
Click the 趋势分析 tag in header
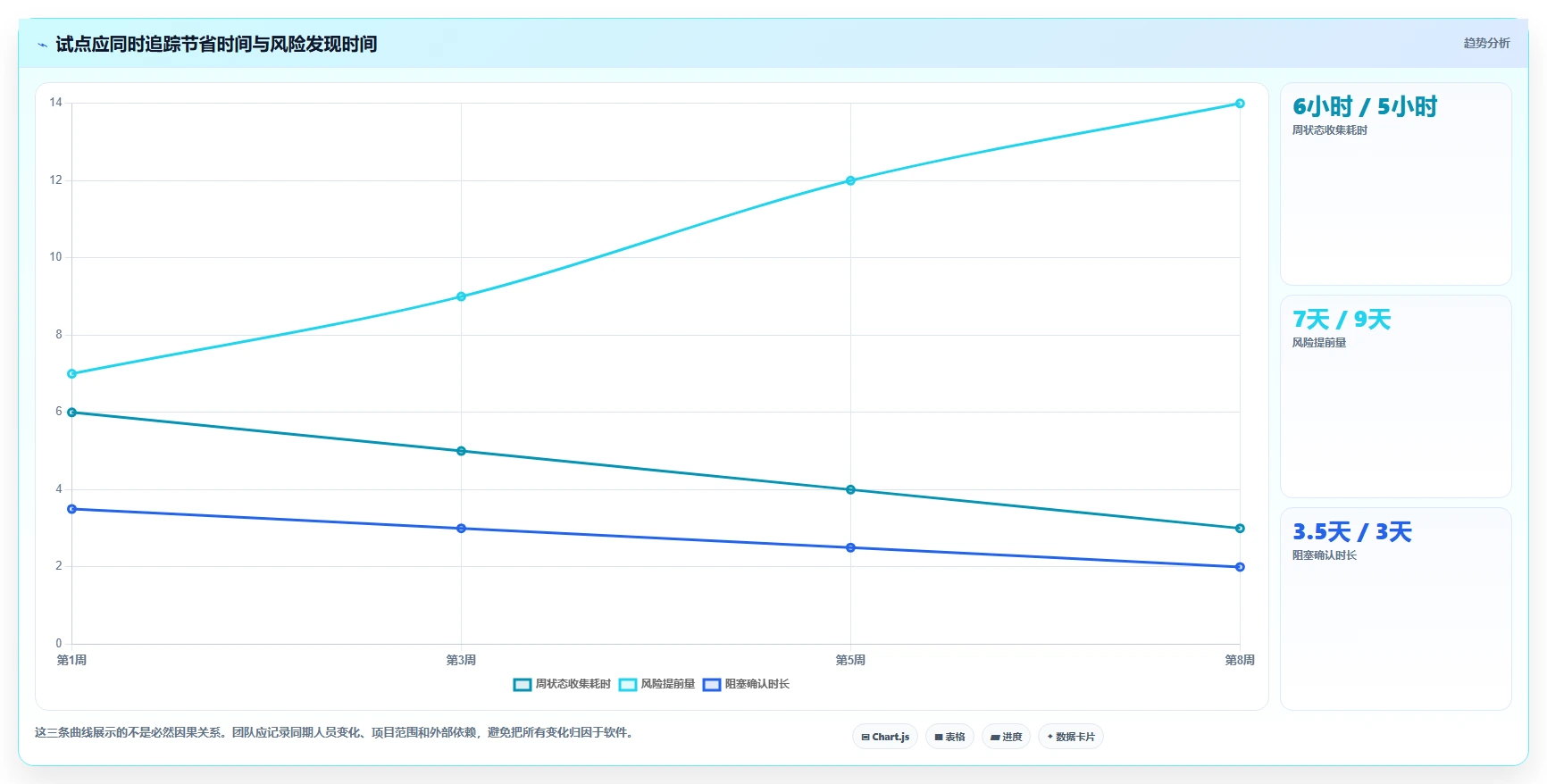[1486, 43]
